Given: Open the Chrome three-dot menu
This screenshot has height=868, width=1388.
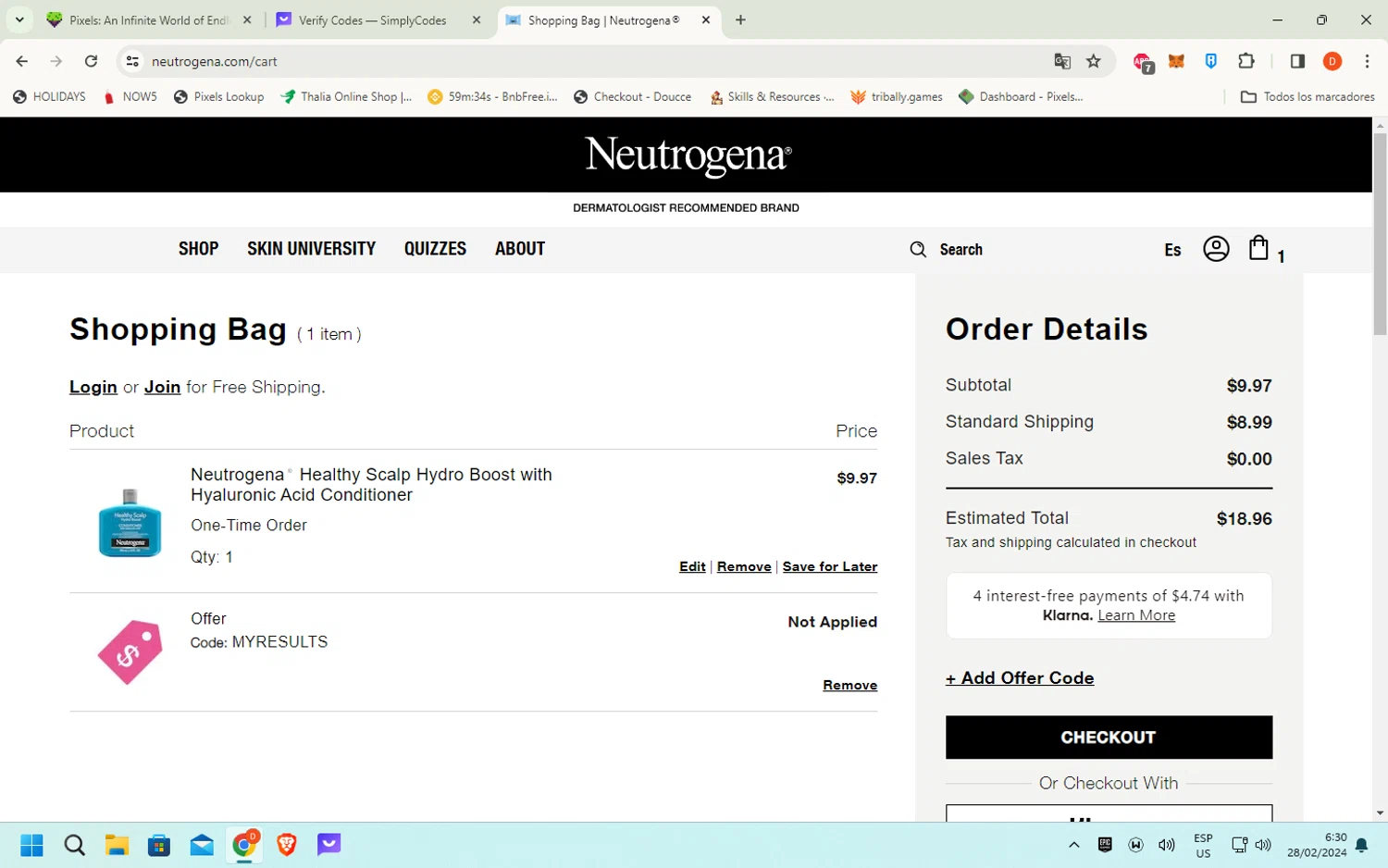Looking at the screenshot, I should 1367,61.
